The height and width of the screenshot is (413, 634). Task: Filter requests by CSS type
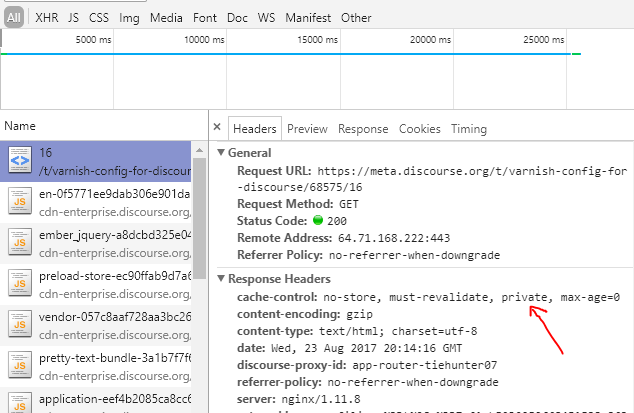[x=99, y=17]
